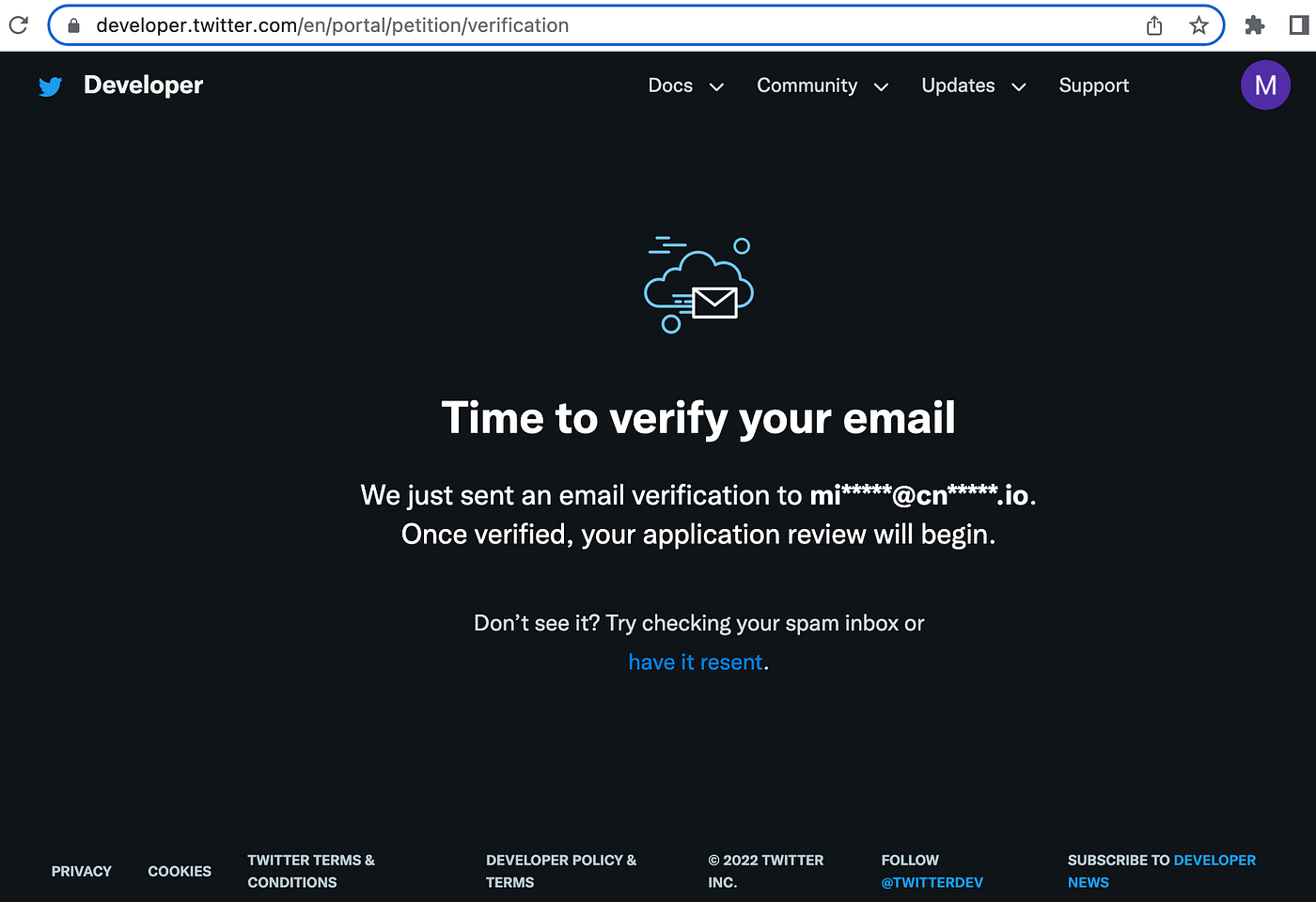Click the Developer home title
This screenshot has height=902, width=1316.
(143, 86)
